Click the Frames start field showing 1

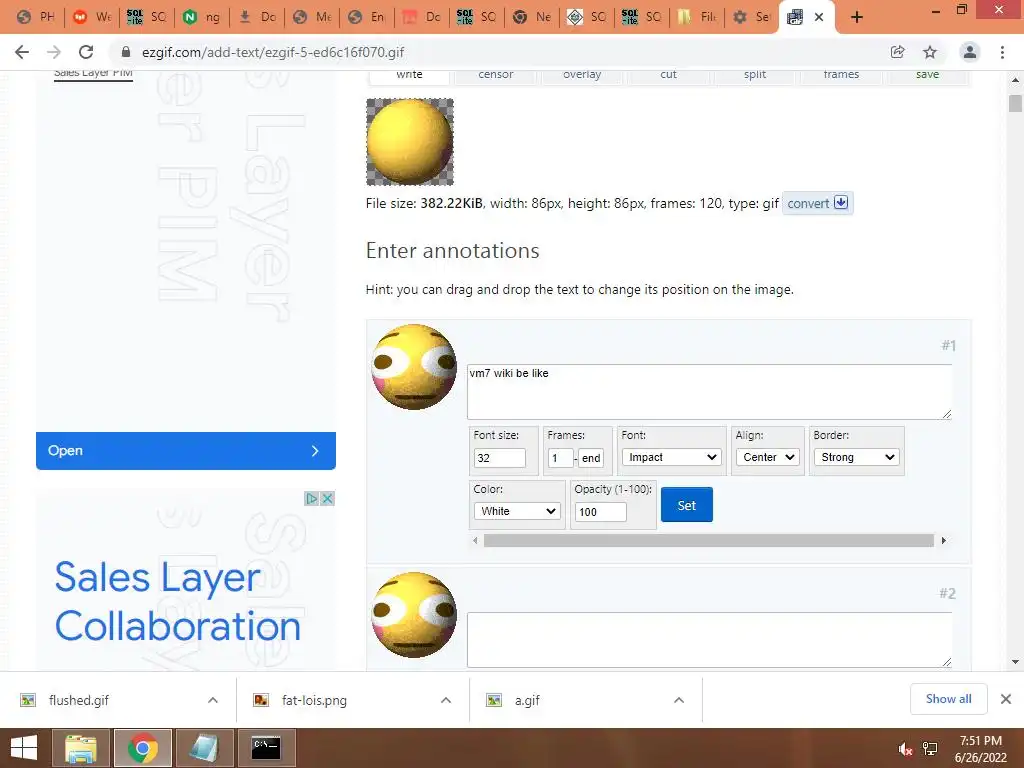pos(560,458)
